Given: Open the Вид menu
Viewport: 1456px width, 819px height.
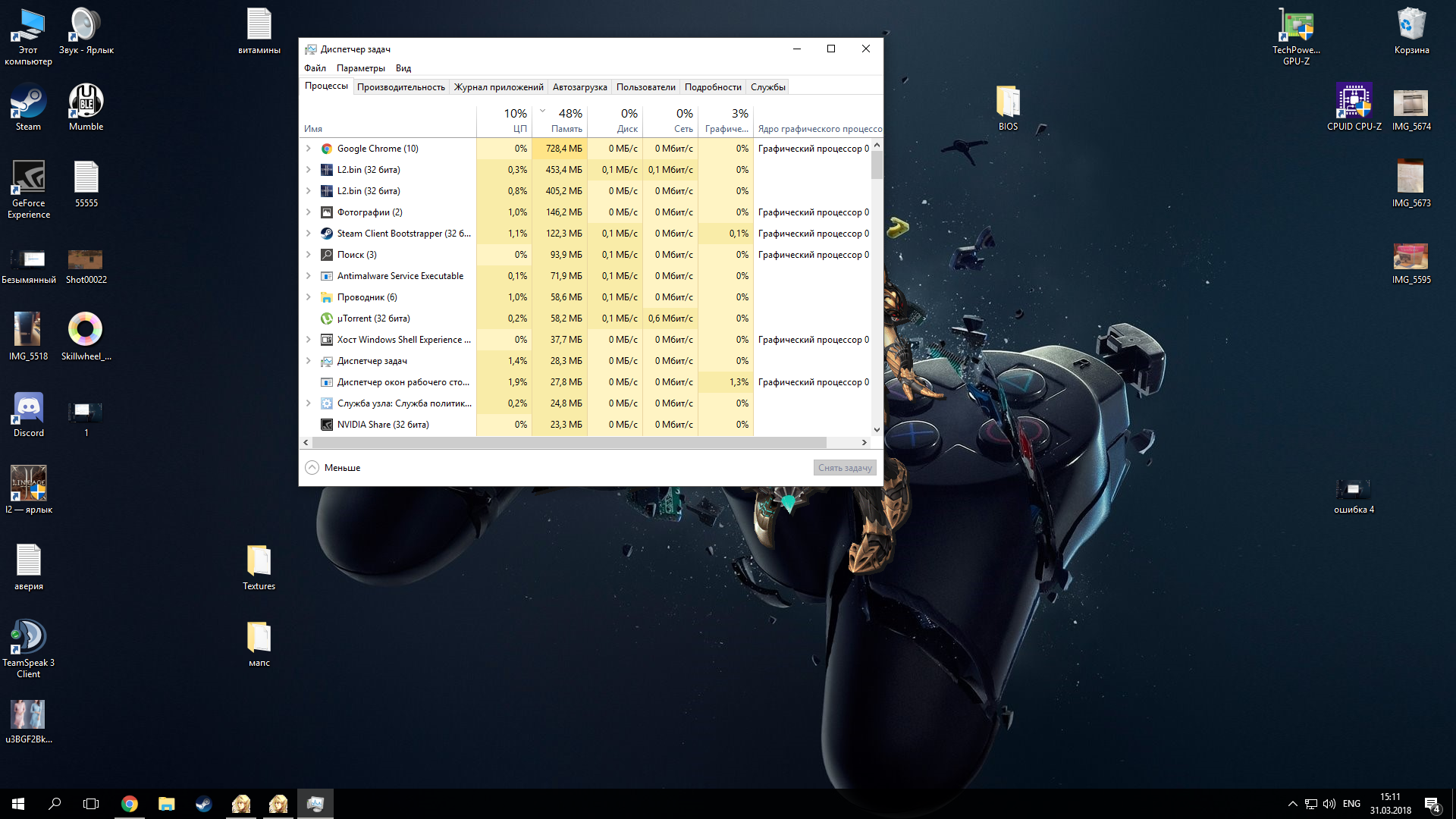Looking at the screenshot, I should 403,68.
